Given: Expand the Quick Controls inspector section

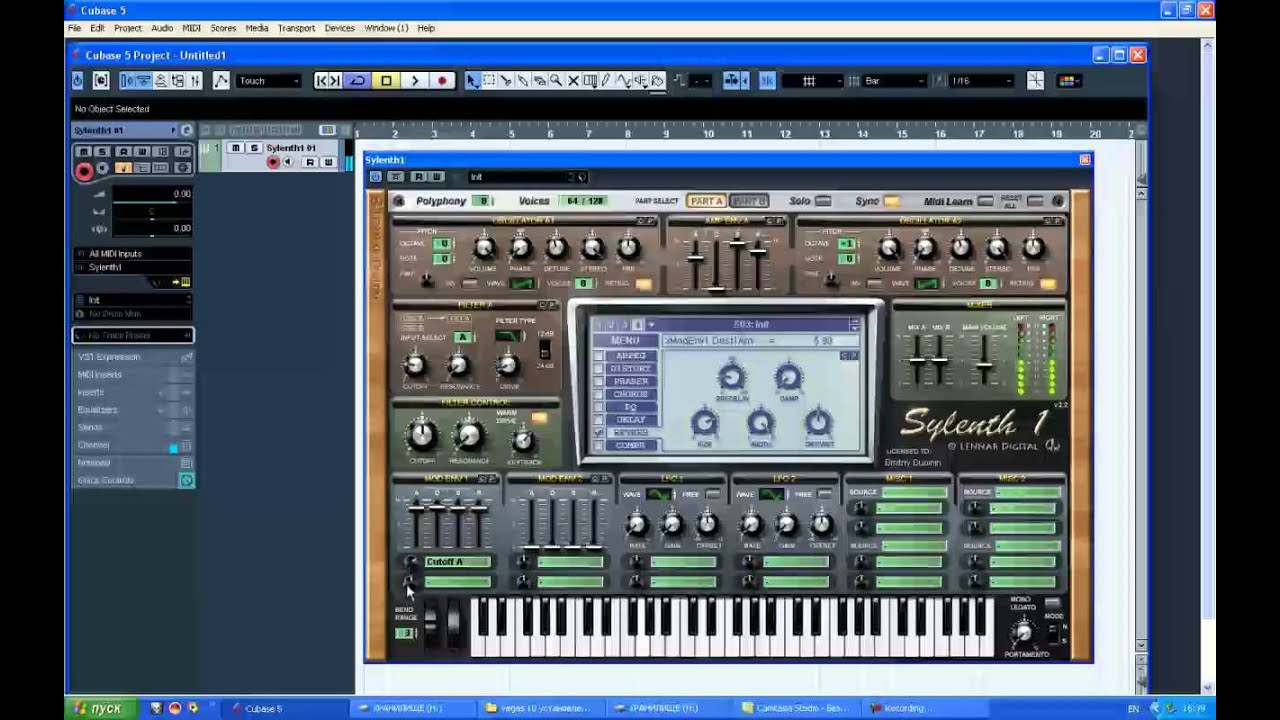Looking at the screenshot, I should 132,480.
